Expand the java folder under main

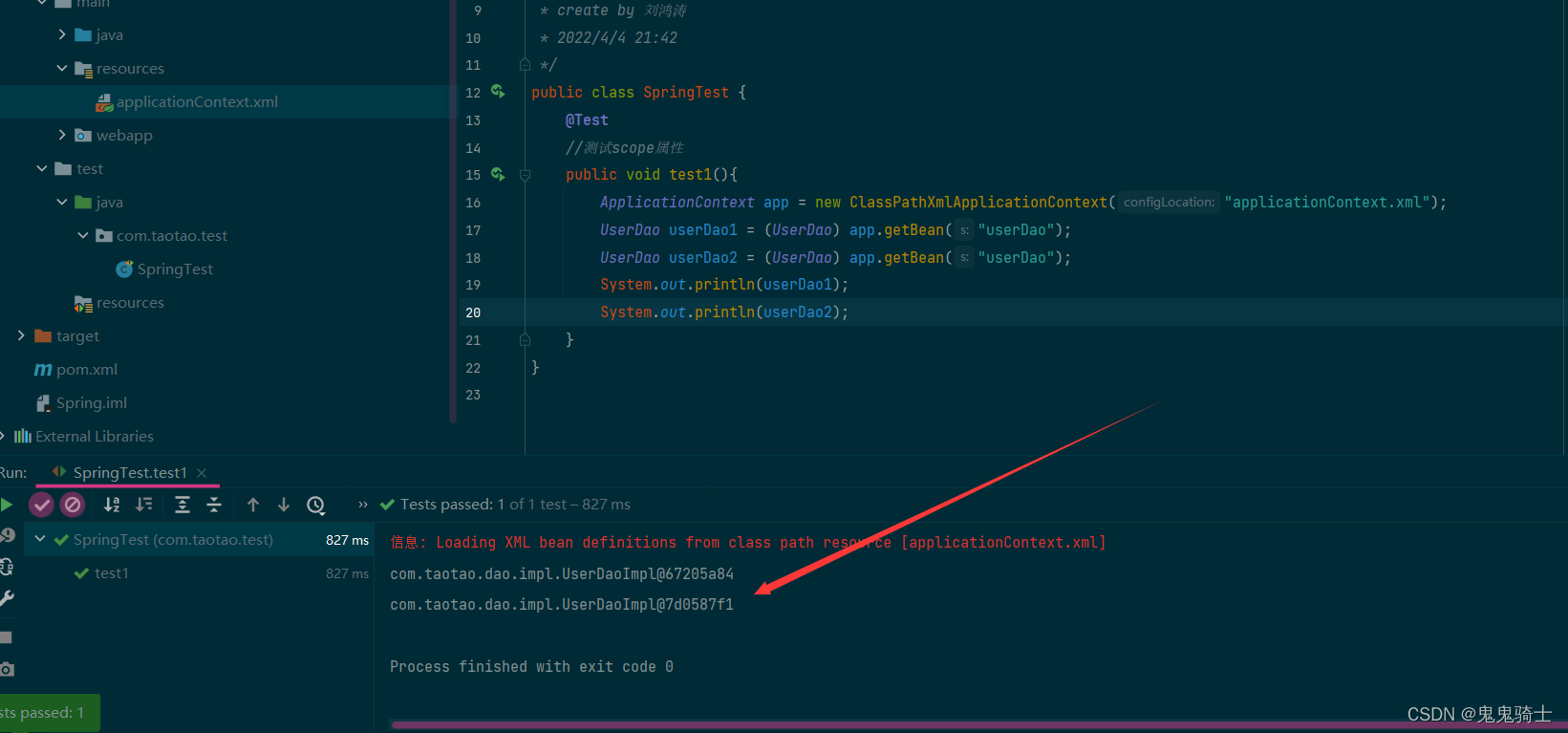(x=62, y=34)
